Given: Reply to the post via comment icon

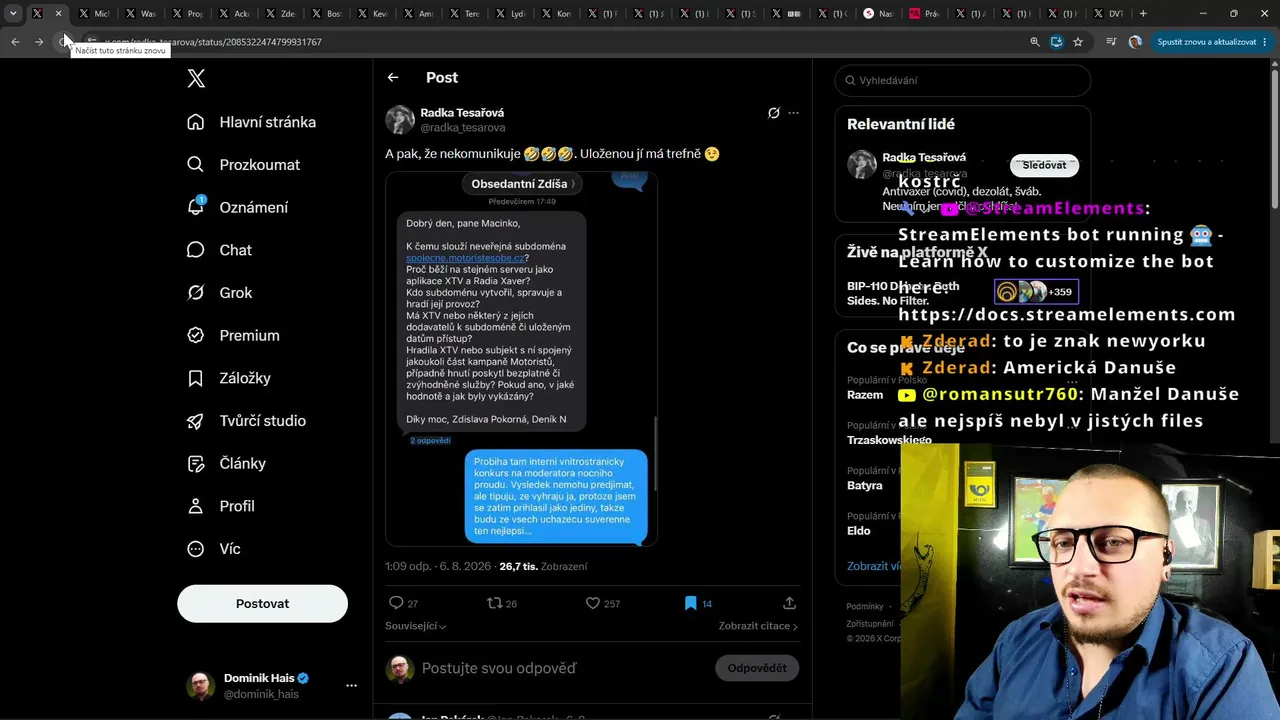Looking at the screenshot, I should point(396,603).
